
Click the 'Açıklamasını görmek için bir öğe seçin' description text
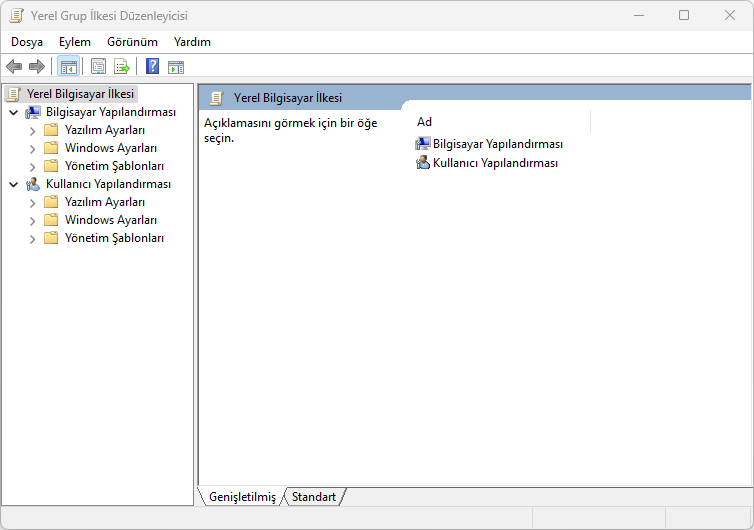click(290, 130)
